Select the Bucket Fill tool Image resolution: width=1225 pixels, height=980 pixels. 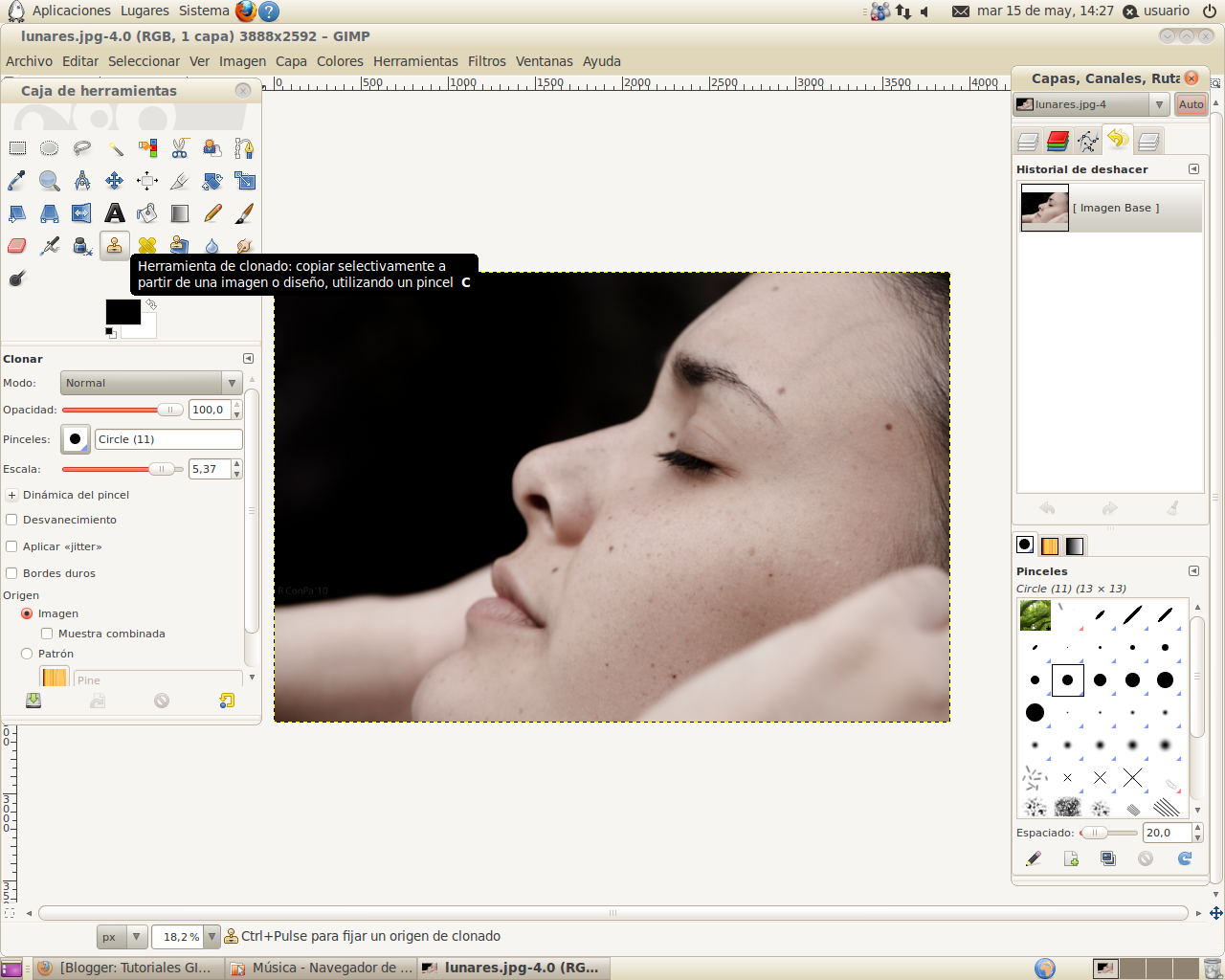pos(147,213)
